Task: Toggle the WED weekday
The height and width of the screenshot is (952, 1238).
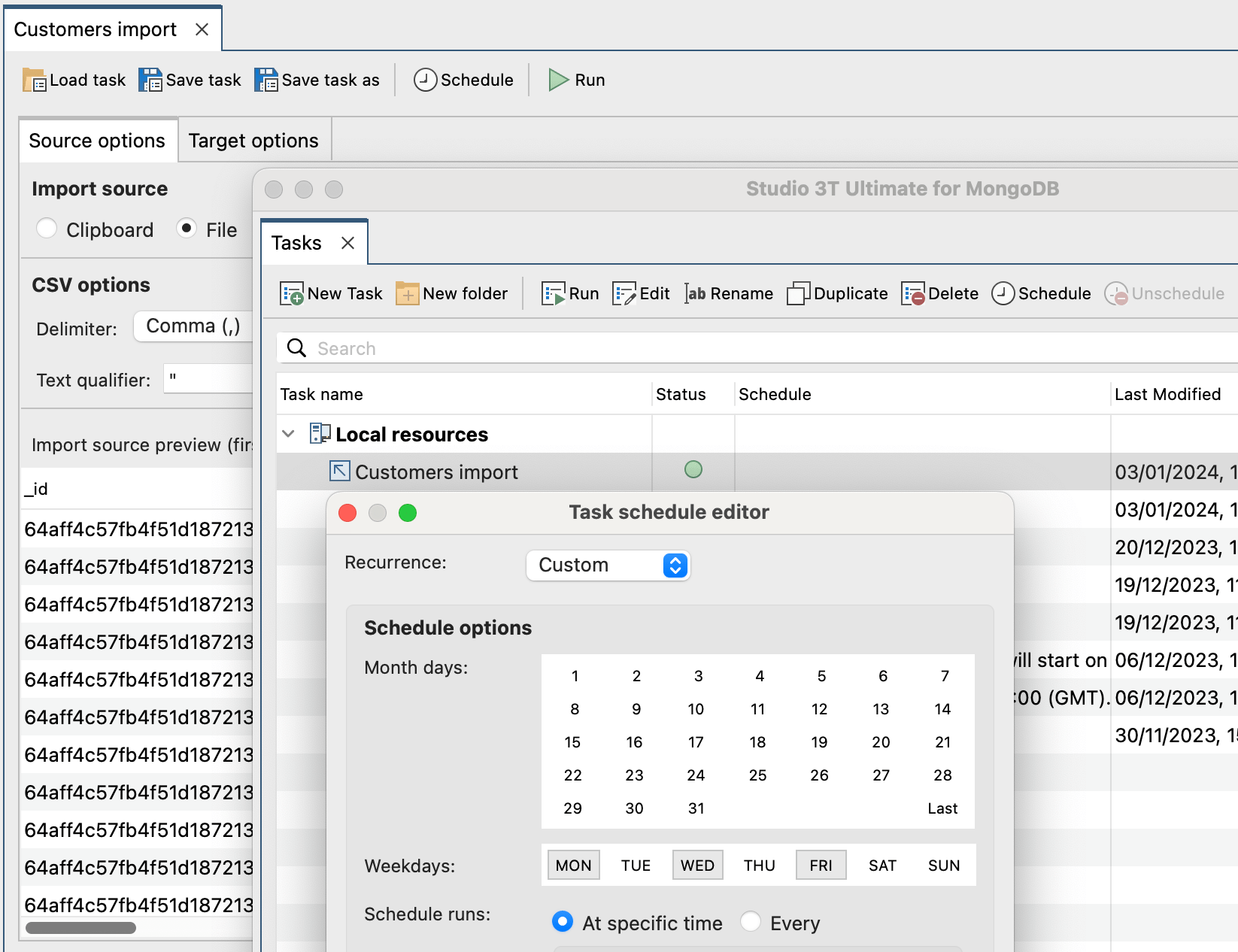Action: [697, 866]
